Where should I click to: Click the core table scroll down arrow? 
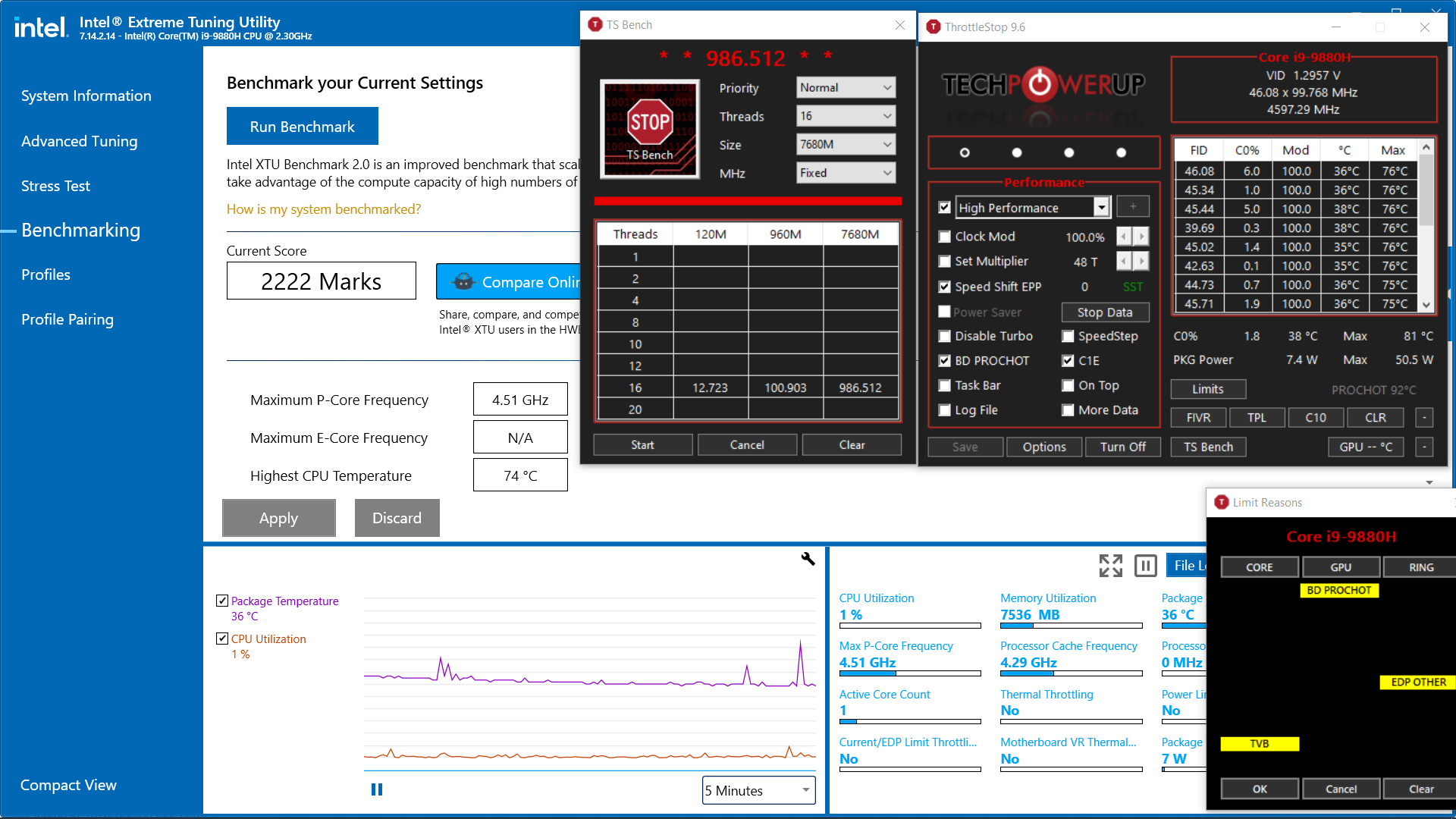coord(1426,305)
